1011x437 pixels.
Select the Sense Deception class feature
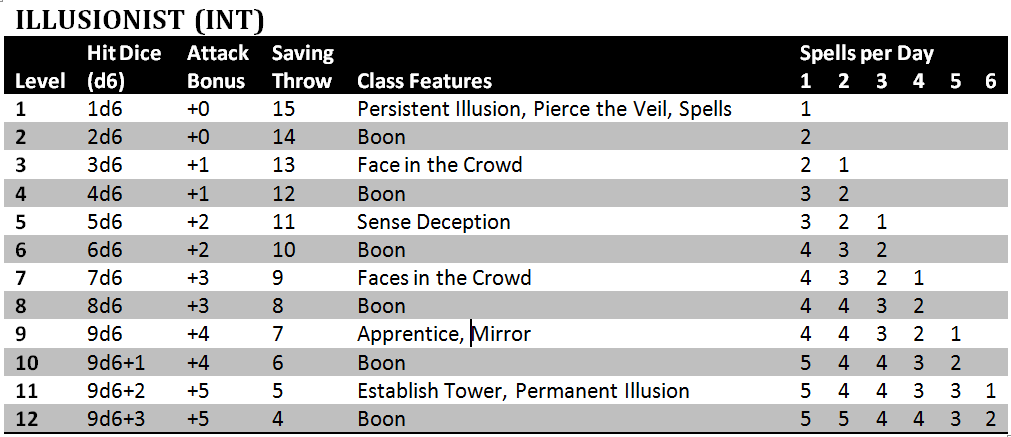(433, 221)
